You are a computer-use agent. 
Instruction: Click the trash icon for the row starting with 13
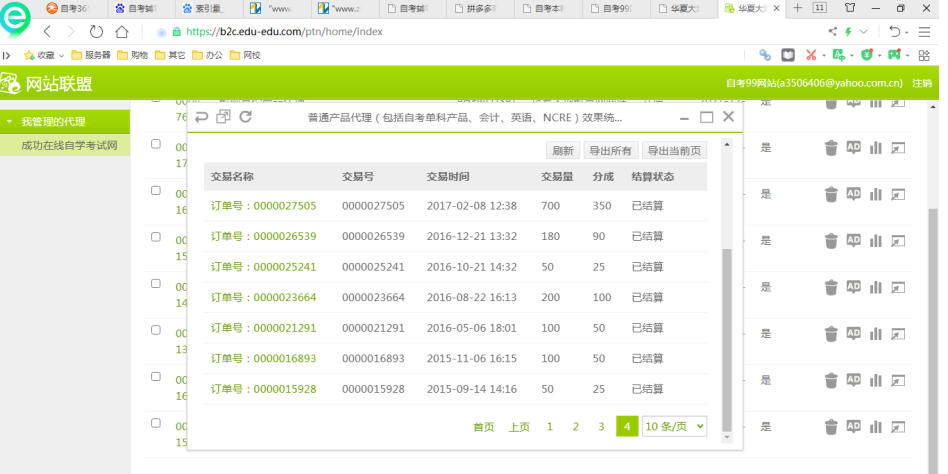(x=831, y=334)
